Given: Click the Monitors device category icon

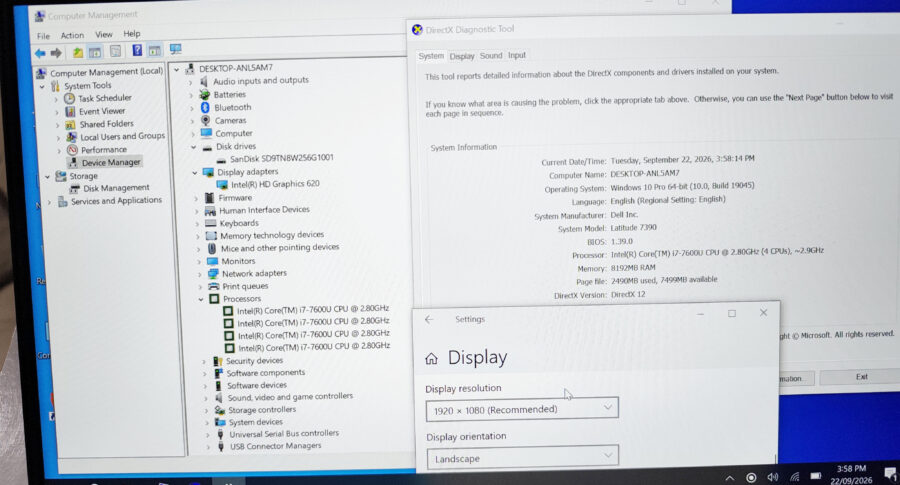Looking at the screenshot, I should pos(212,261).
